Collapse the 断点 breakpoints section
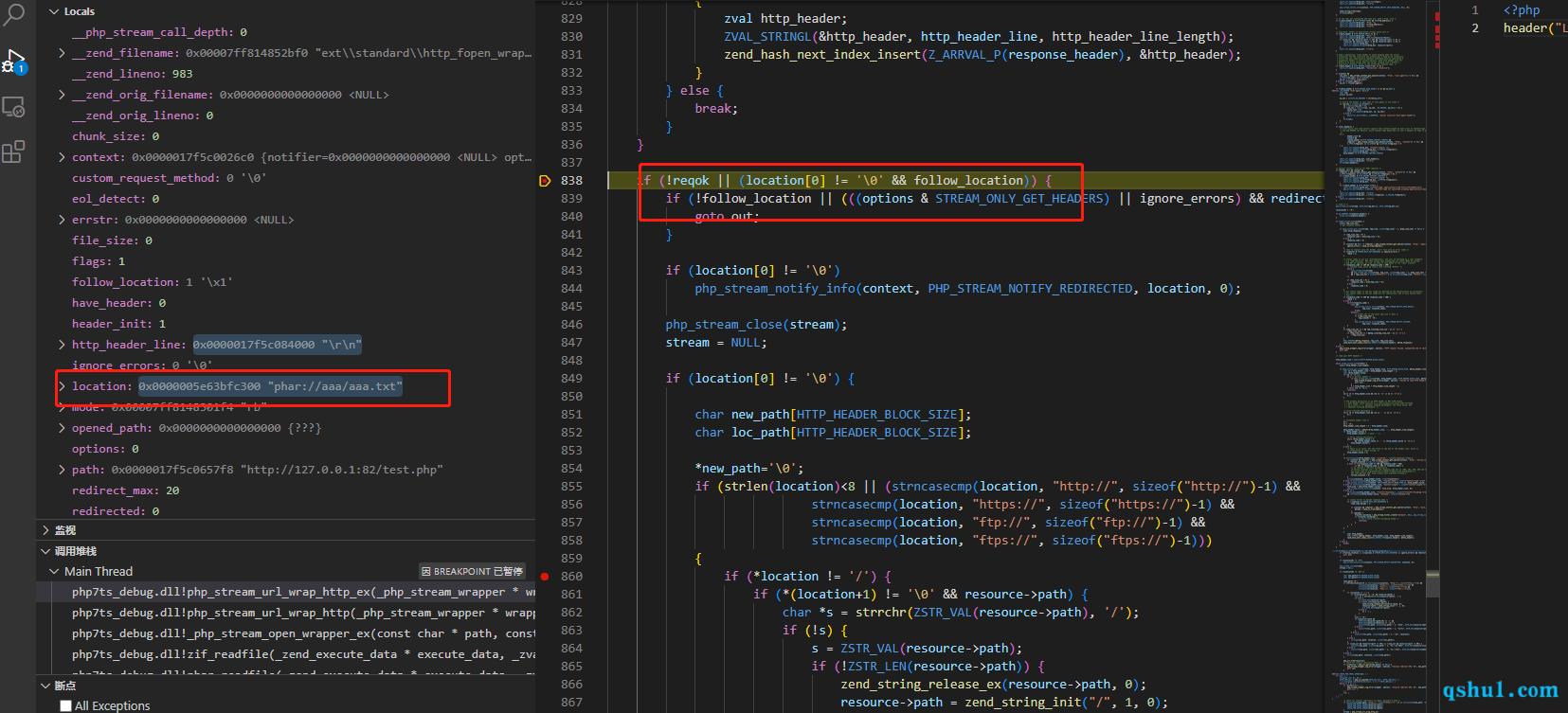The width and height of the screenshot is (1568, 713). point(45,686)
